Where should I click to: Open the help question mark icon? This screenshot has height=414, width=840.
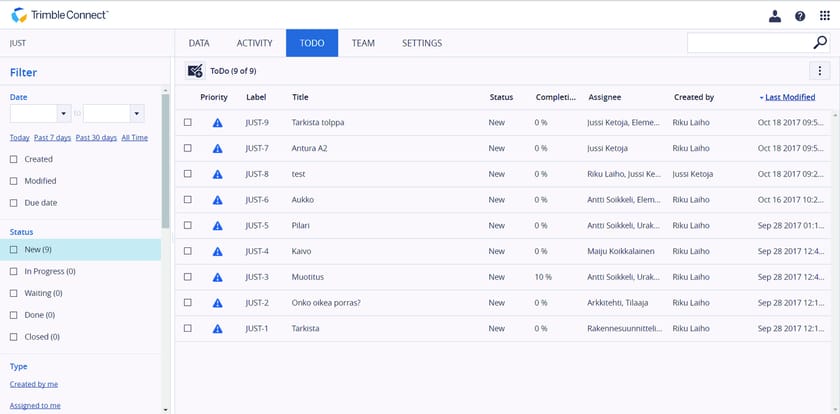[800, 16]
